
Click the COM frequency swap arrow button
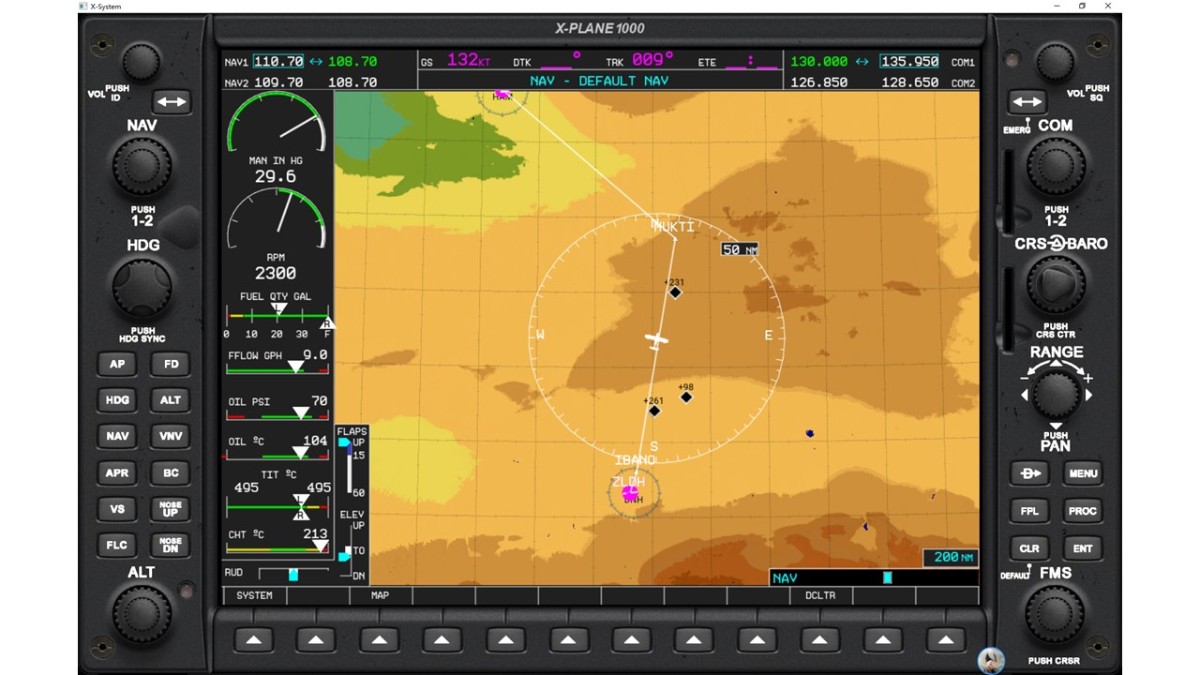pos(1027,102)
